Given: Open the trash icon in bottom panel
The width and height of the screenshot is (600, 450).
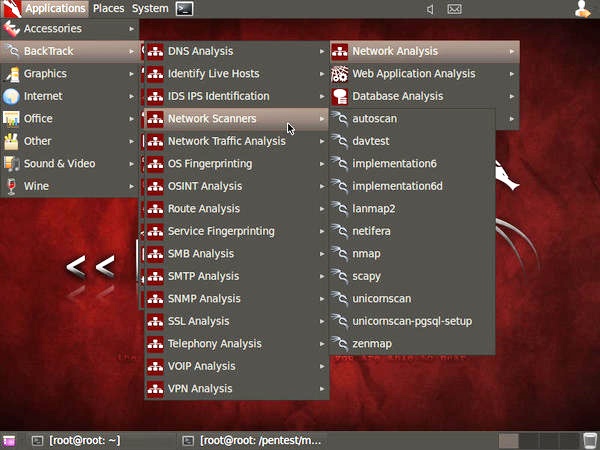Looking at the screenshot, I should (x=590, y=441).
